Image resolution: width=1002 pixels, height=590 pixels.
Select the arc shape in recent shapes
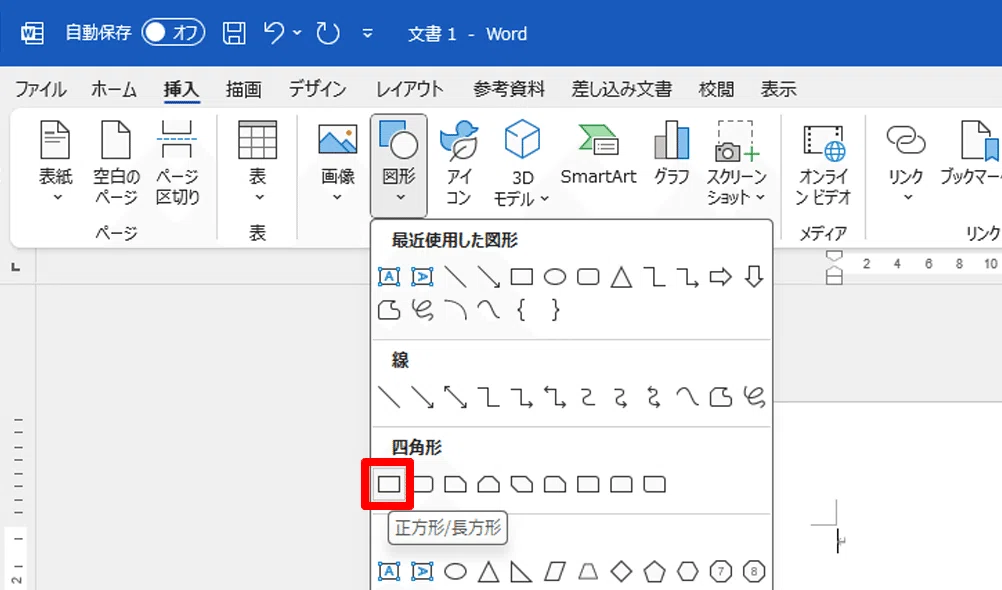click(x=455, y=310)
